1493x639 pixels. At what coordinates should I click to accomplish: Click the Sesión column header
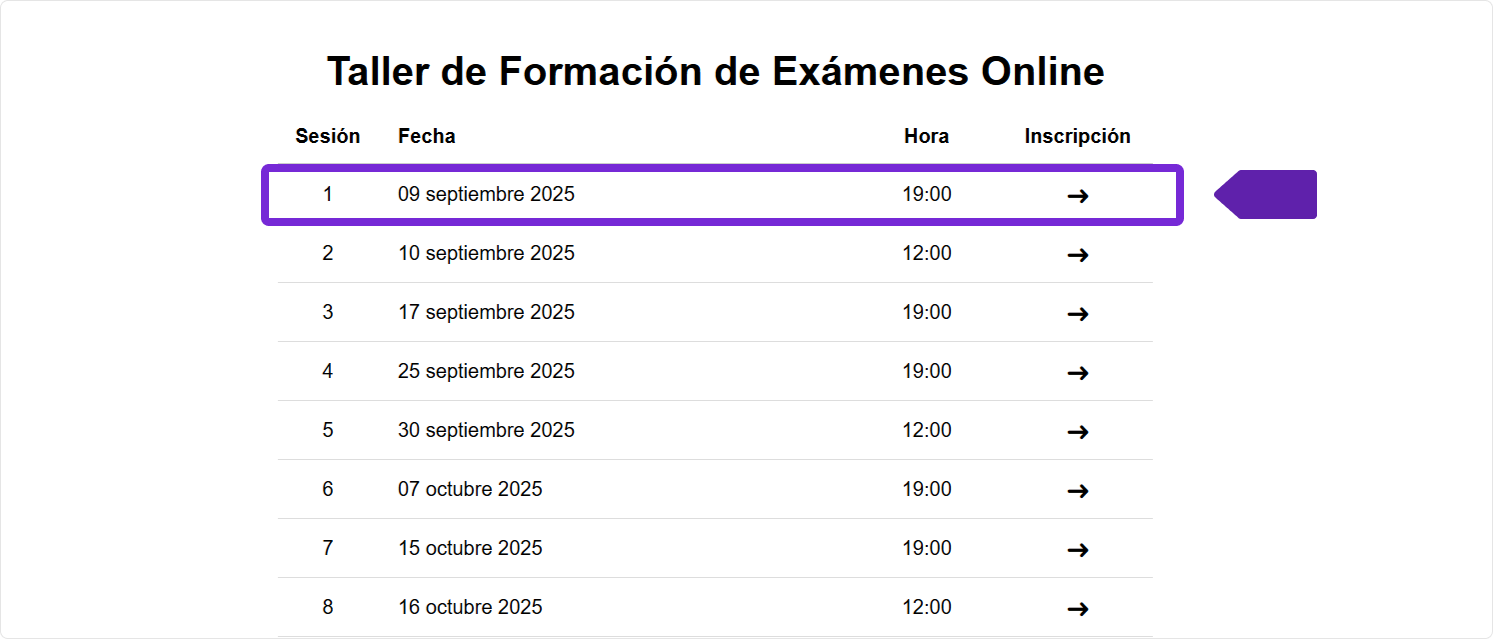click(327, 136)
